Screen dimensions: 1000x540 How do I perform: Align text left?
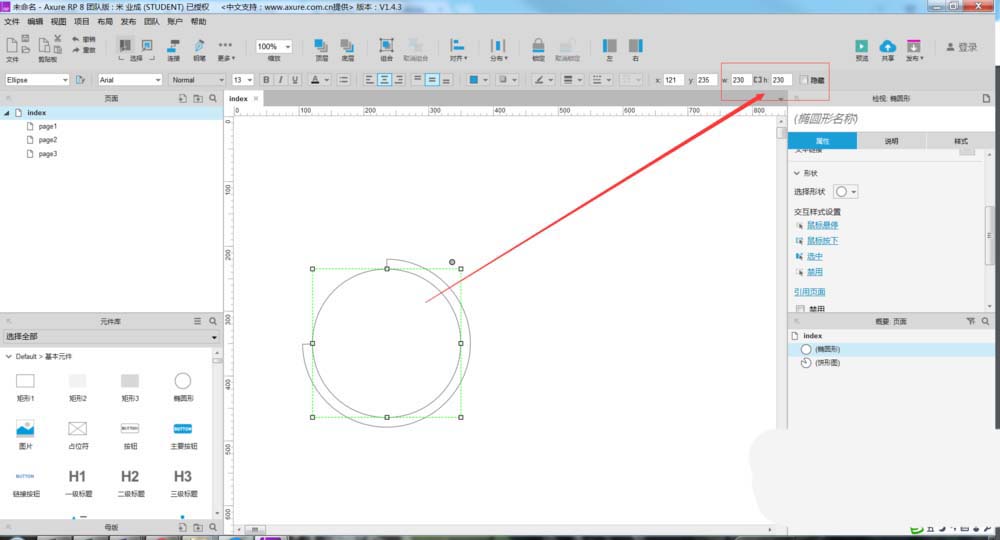click(369, 80)
